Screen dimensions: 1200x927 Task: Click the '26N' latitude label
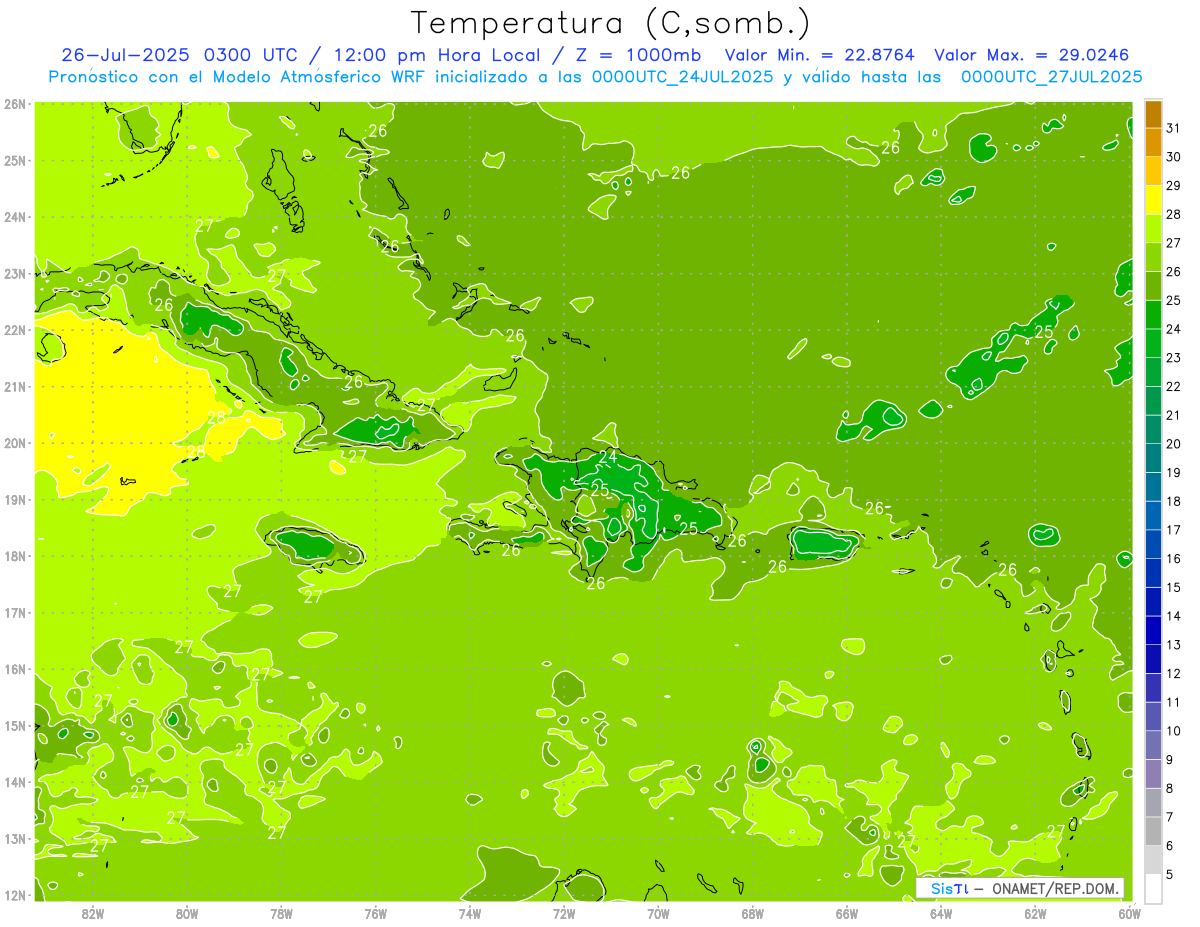14,104
